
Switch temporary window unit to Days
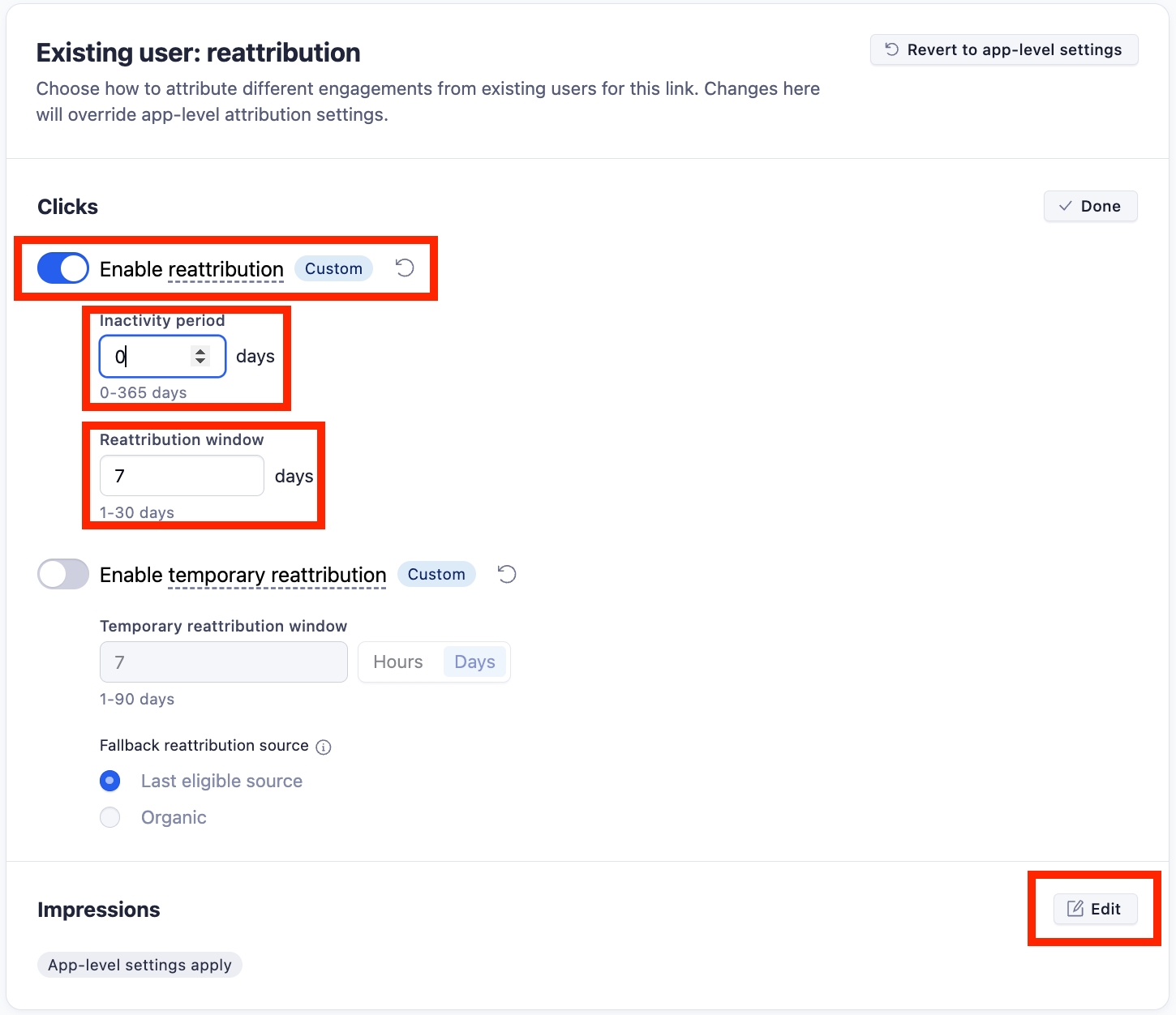(x=474, y=662)
